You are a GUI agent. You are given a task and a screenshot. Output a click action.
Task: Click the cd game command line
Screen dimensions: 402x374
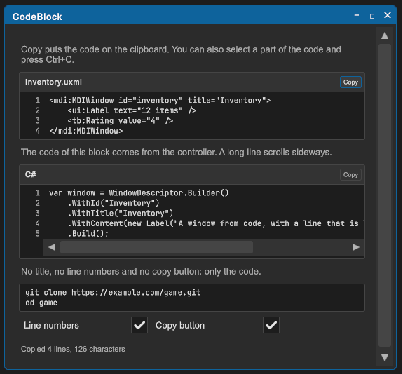41,303
